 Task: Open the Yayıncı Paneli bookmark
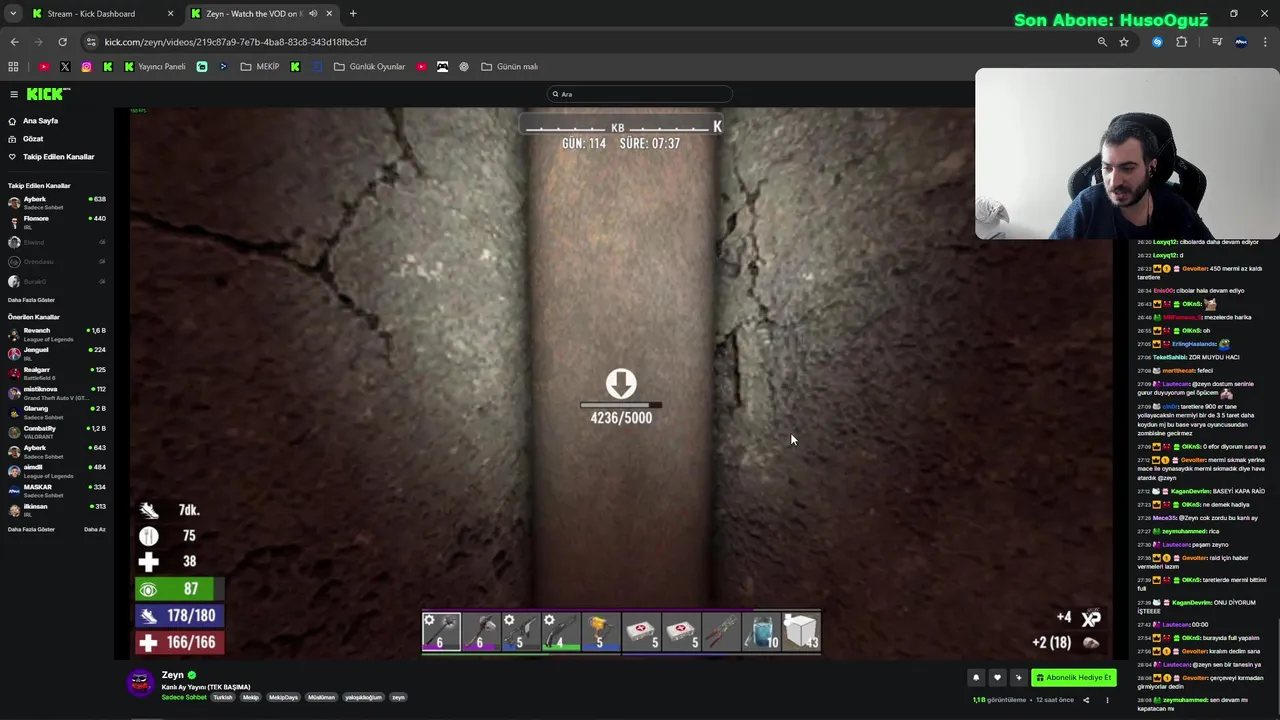154,67
